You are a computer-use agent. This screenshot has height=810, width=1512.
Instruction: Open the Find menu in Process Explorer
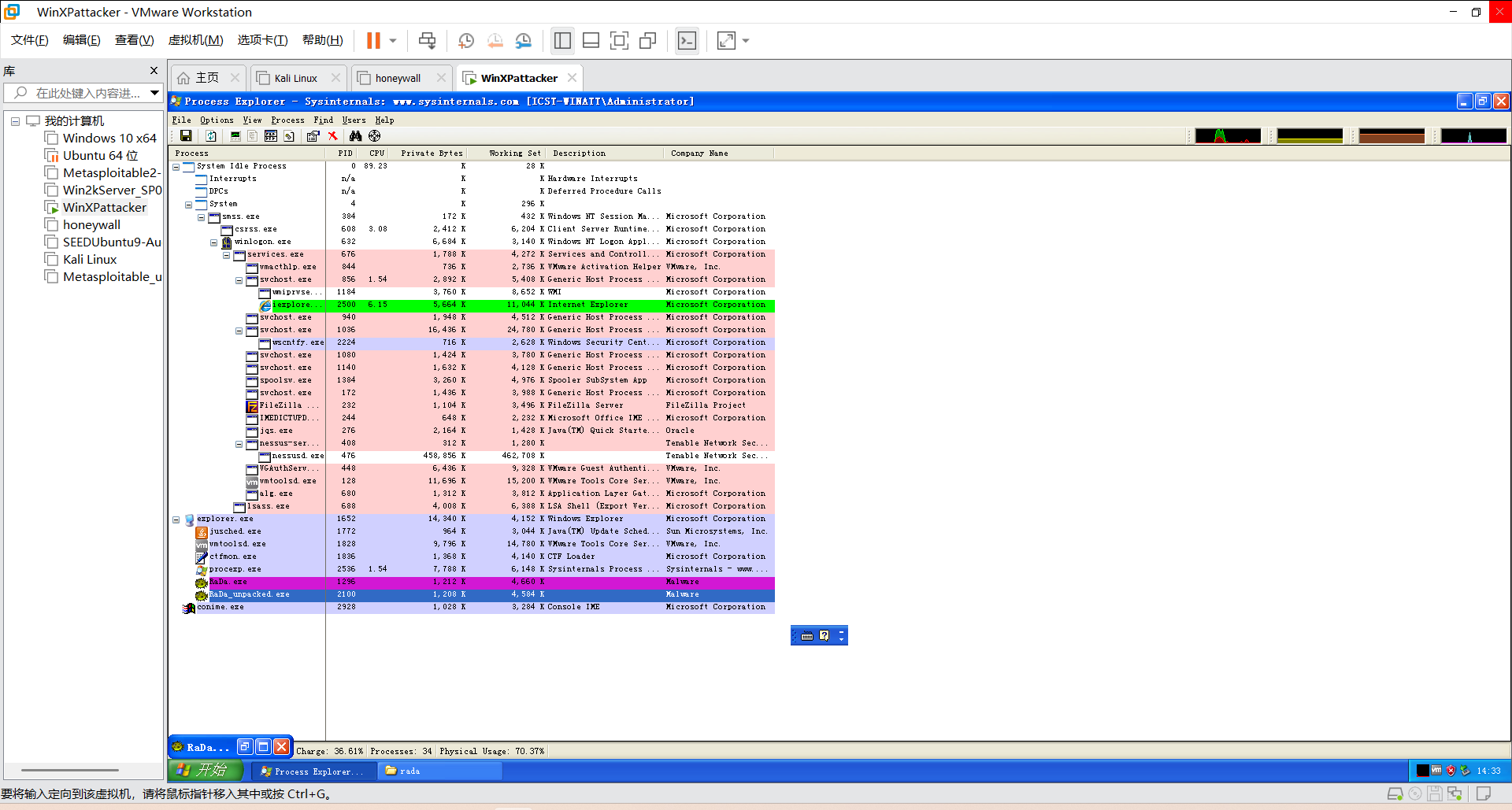coord(323,120)
